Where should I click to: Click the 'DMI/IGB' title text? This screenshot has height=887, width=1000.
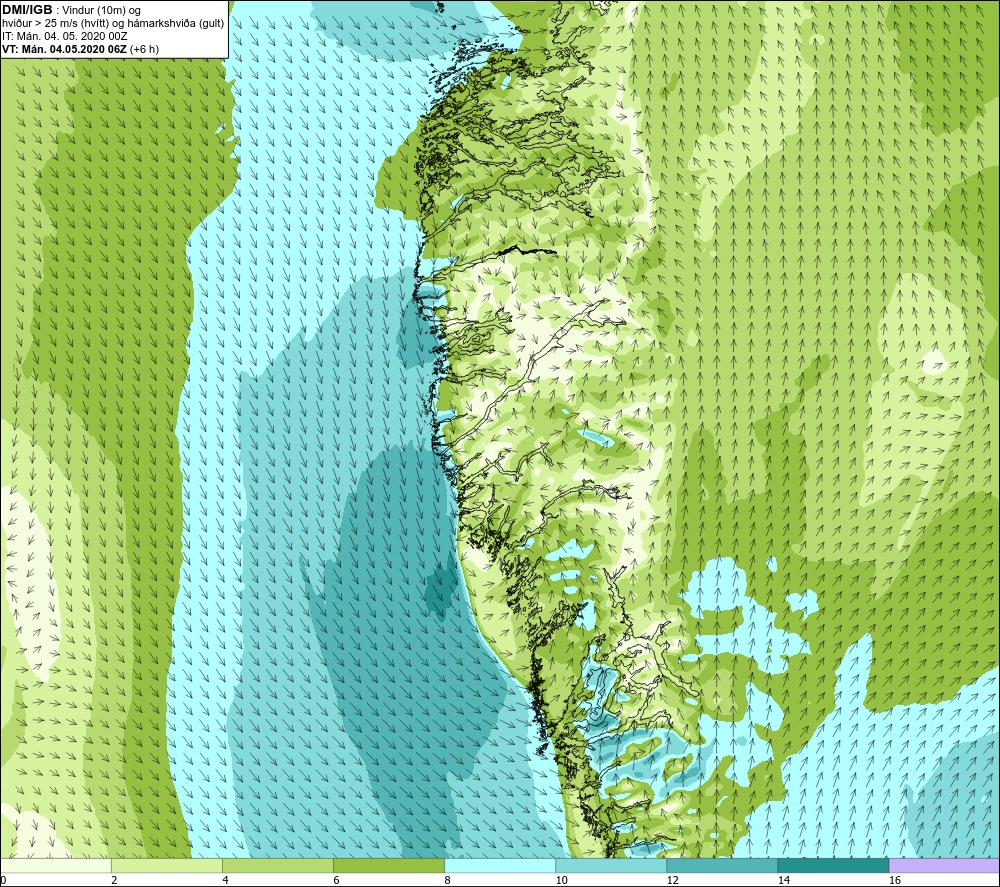[27, 10]
